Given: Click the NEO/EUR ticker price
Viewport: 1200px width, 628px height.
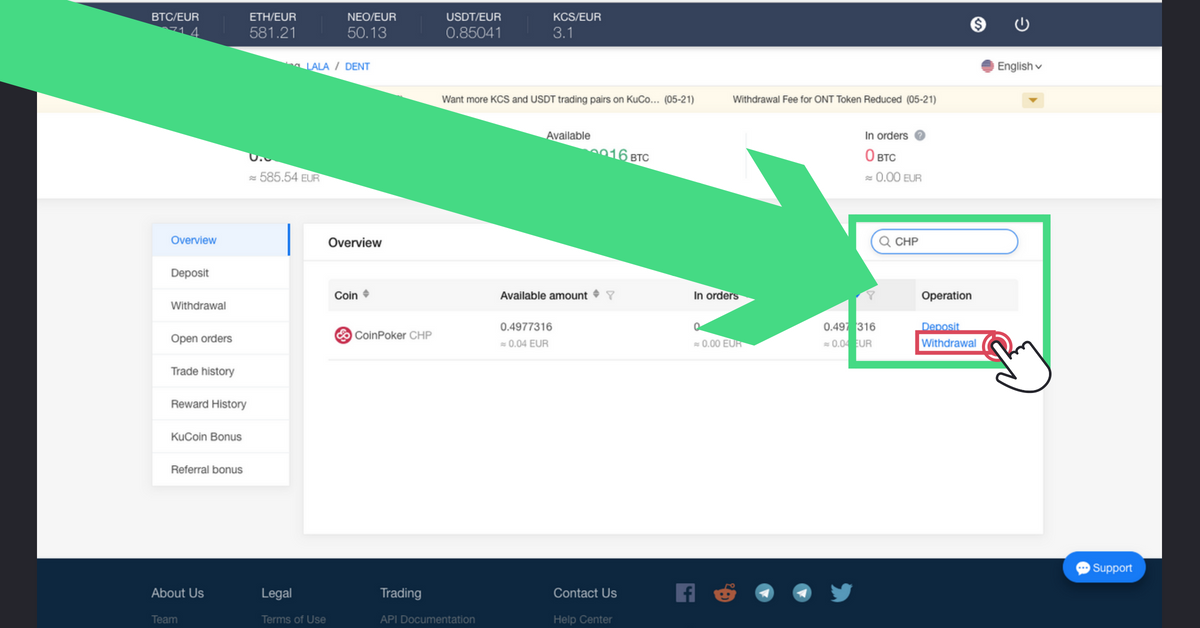Looking at the screenshot, I should tap(367, 33).
